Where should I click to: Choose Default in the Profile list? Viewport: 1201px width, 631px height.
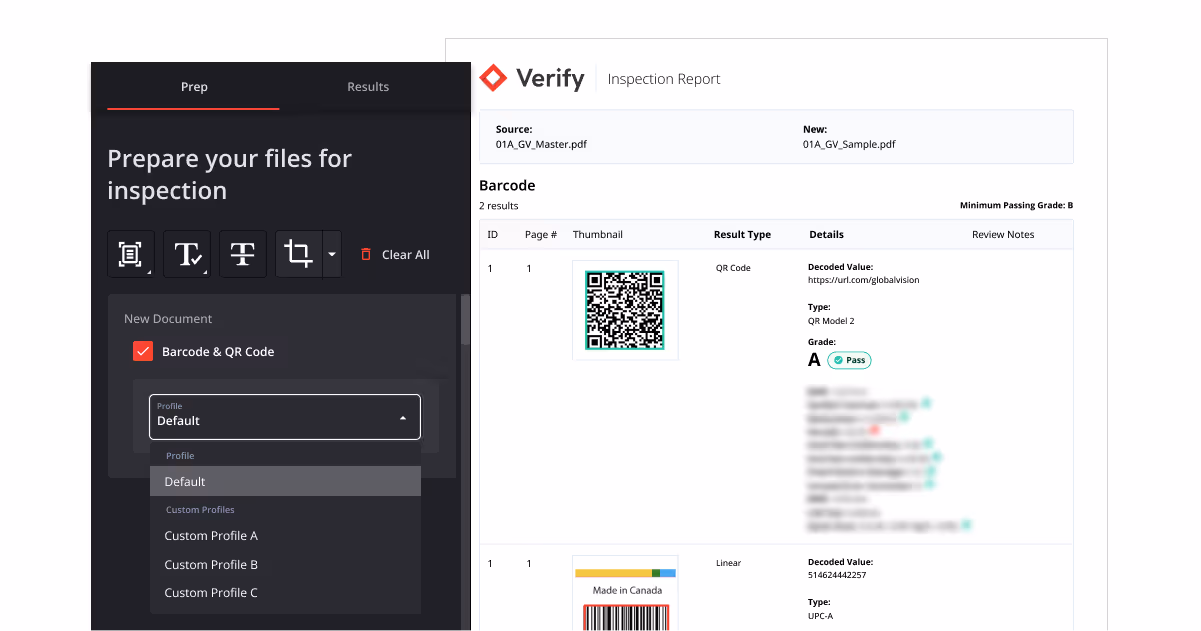[285, 481]
